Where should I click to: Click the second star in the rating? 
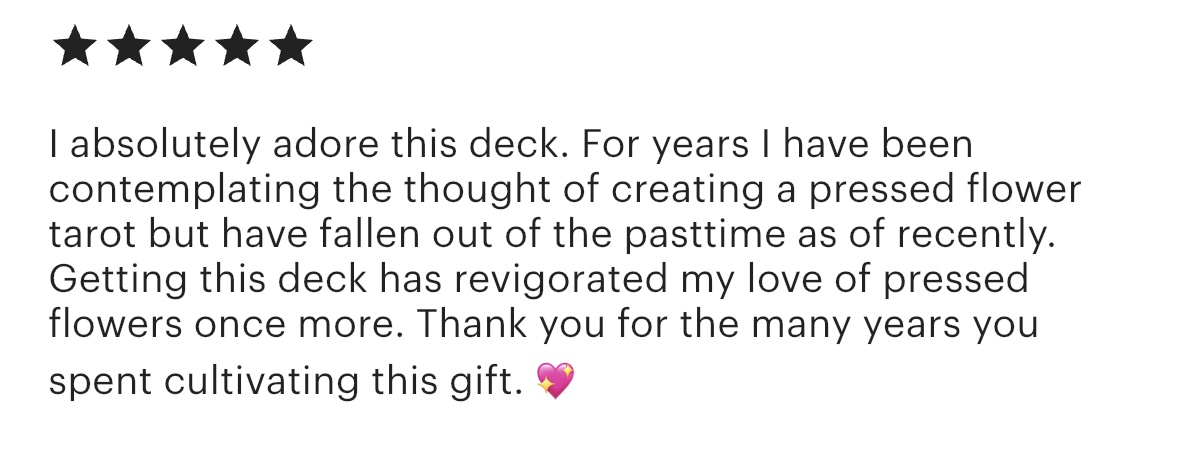click(x=127, y=47)
